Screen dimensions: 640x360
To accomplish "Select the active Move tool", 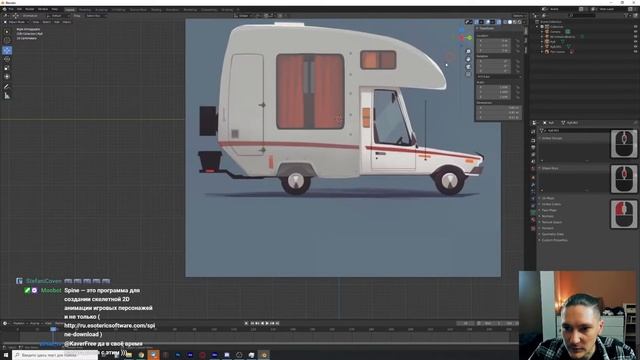I will click(7, 50).
